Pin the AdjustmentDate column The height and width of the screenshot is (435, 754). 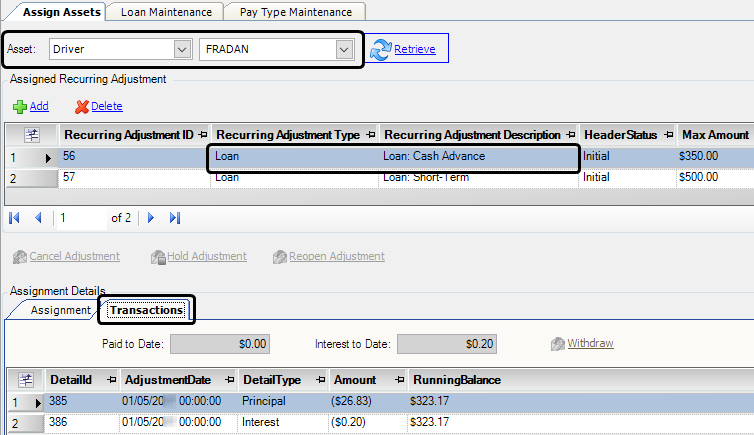coord(230,380)
